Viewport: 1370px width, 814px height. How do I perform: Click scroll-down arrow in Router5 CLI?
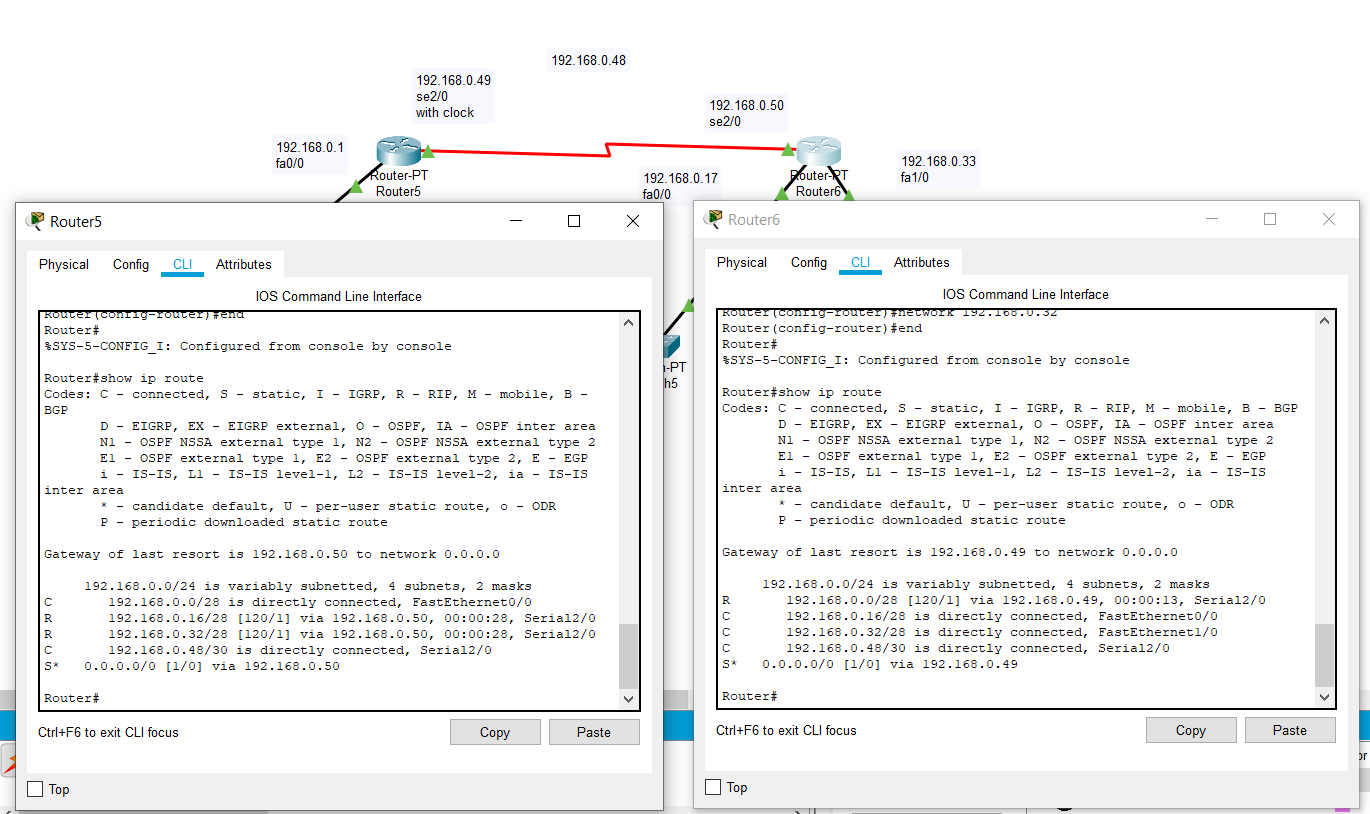628,699
